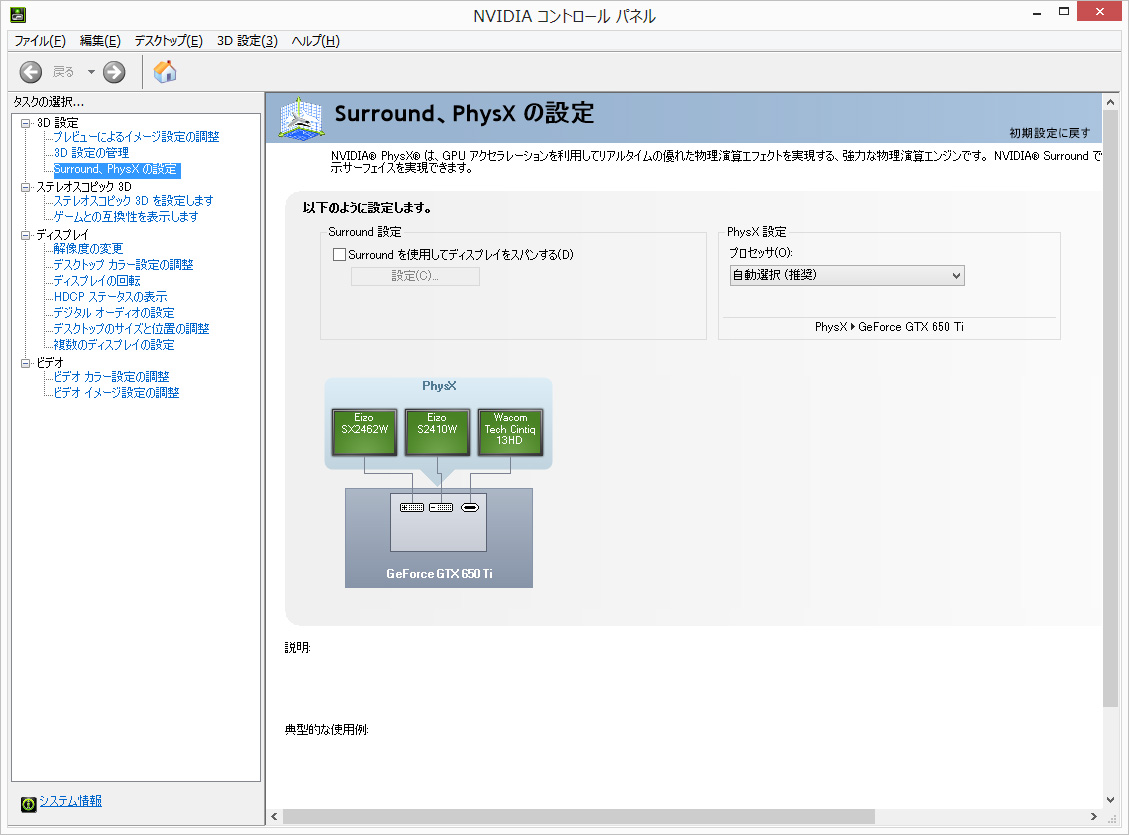This screenshot has height=835, width=1129.
Task: Open HDCP ステータスの表示
Action: [x=110, y=297]
